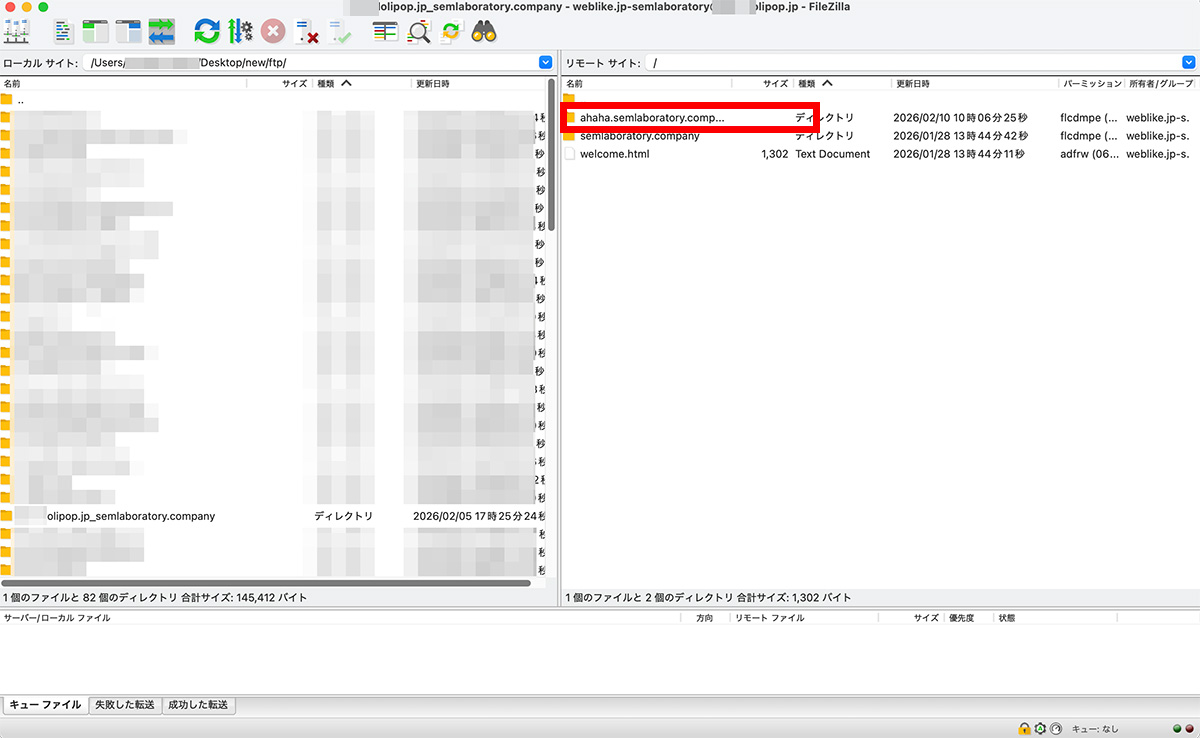Expand the remote site path dropdown

1189,62
